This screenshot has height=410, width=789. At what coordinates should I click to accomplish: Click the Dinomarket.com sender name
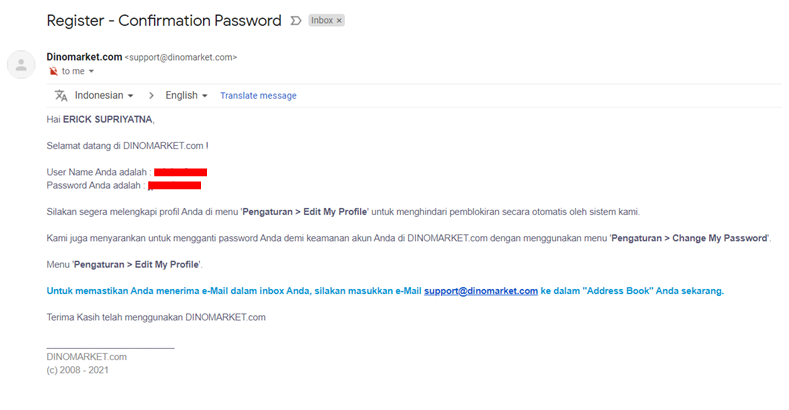(x=84, y=57)
